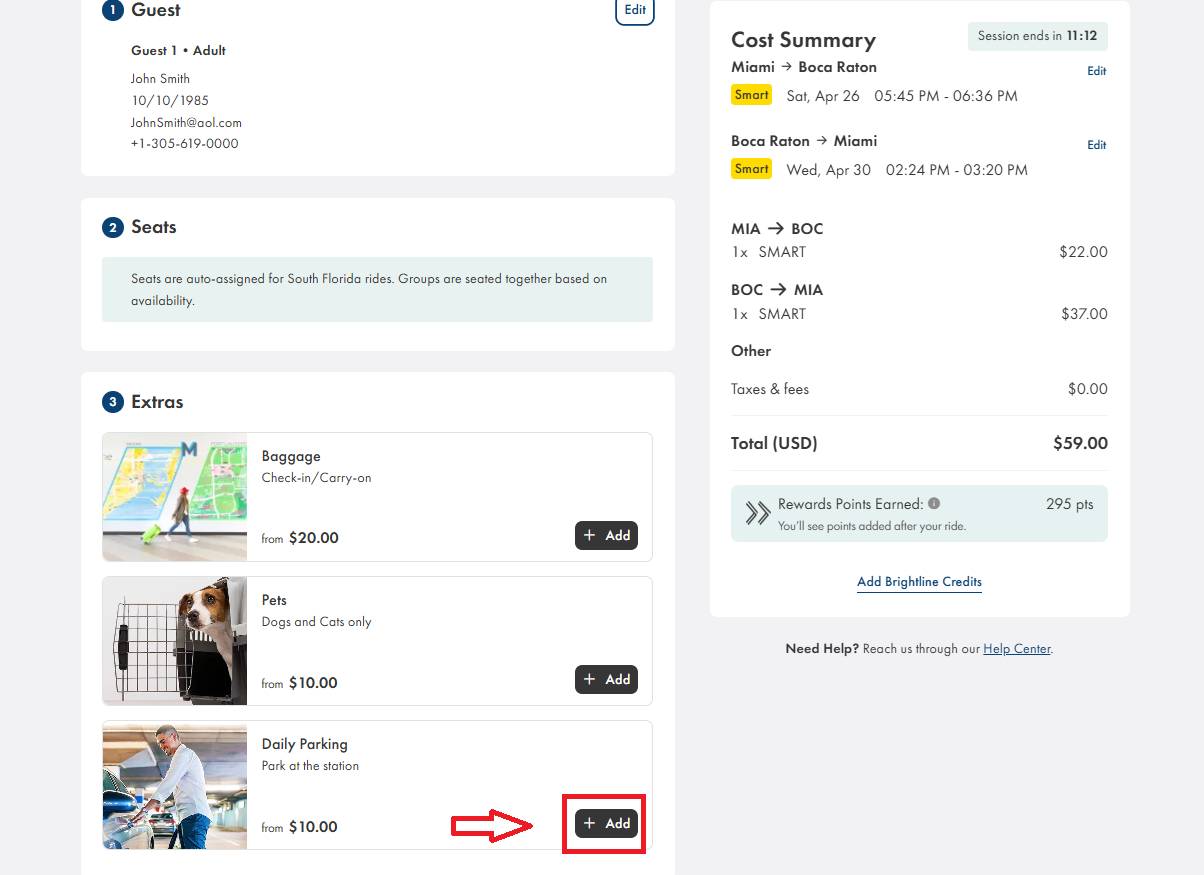
Task: Edit the Guest details
Action: (x=635, y=10)
